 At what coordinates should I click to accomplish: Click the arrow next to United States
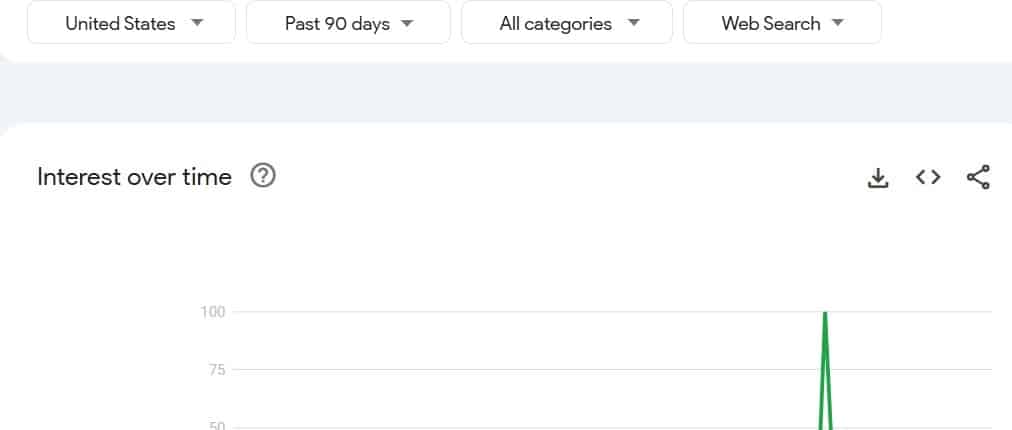point(197,23)
